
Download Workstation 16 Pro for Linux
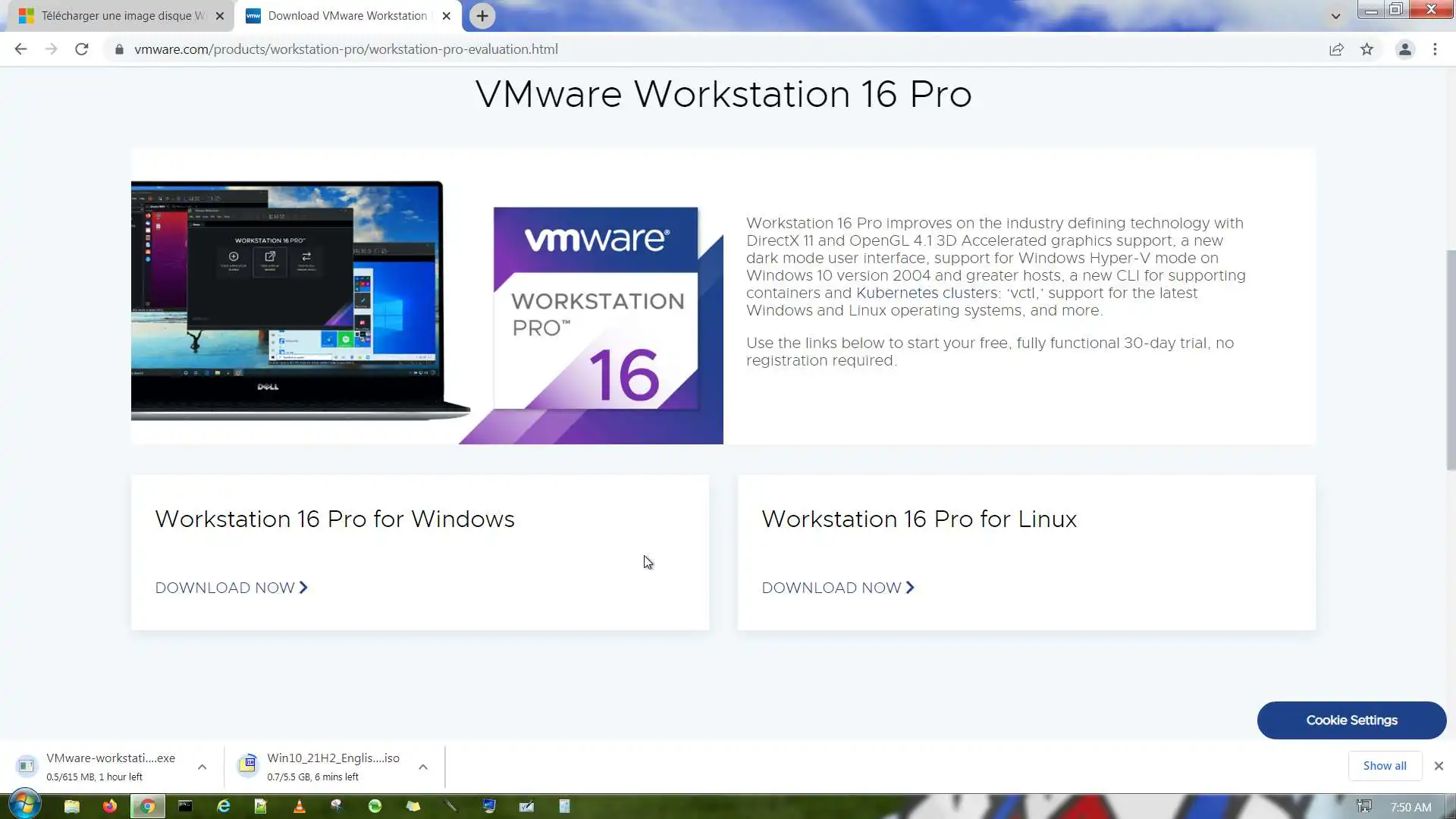pyautogui.click(x=837, y=588)
